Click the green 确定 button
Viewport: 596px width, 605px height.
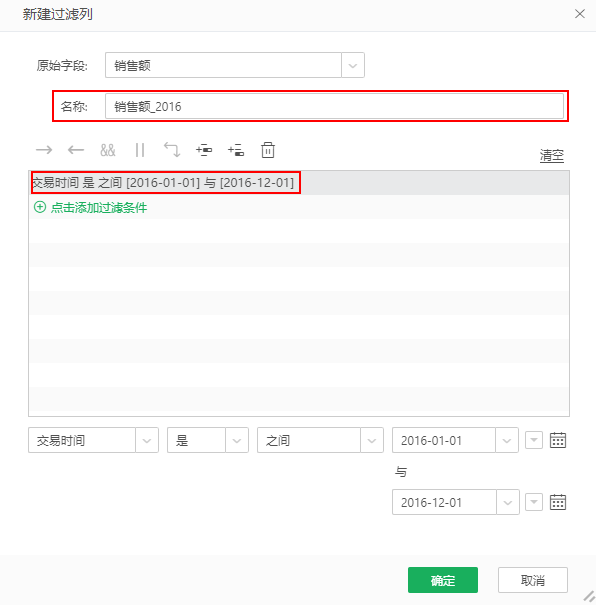coord(443,580)
